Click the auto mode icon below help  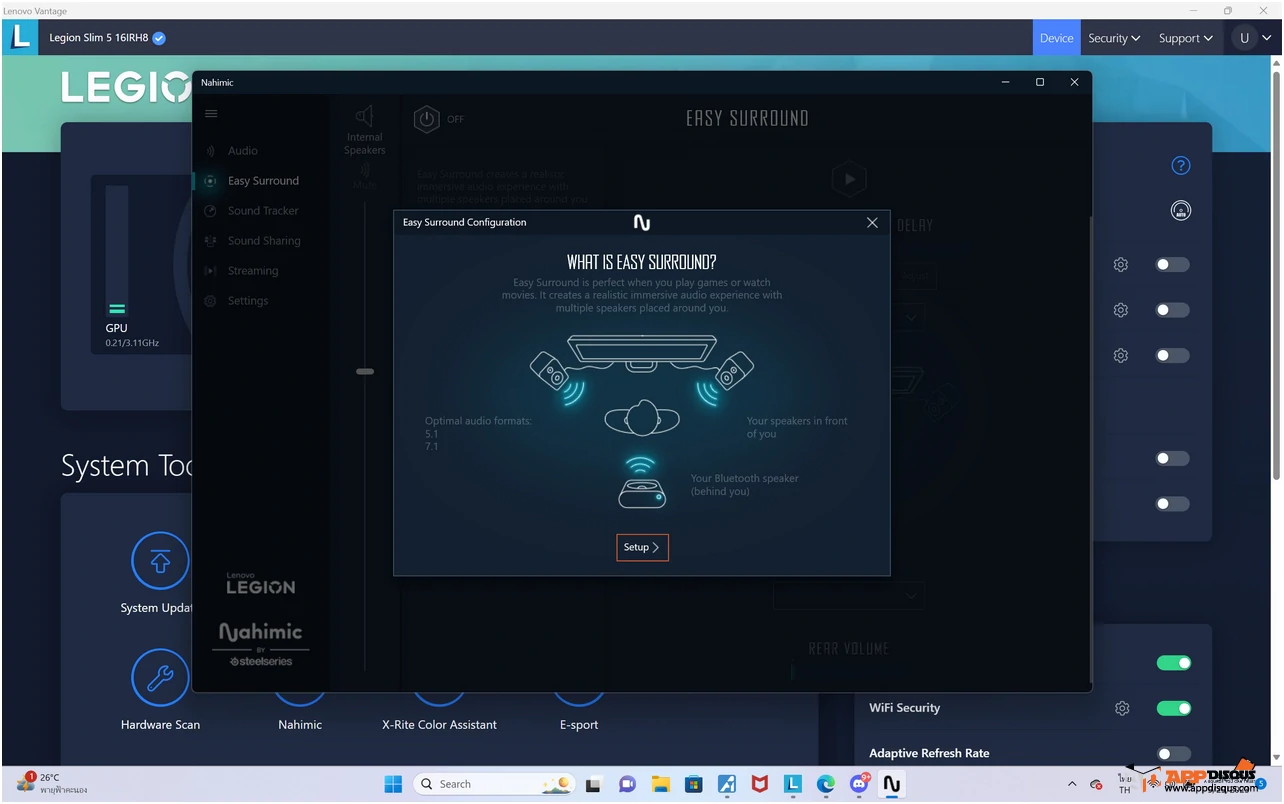click(1181, 211)
